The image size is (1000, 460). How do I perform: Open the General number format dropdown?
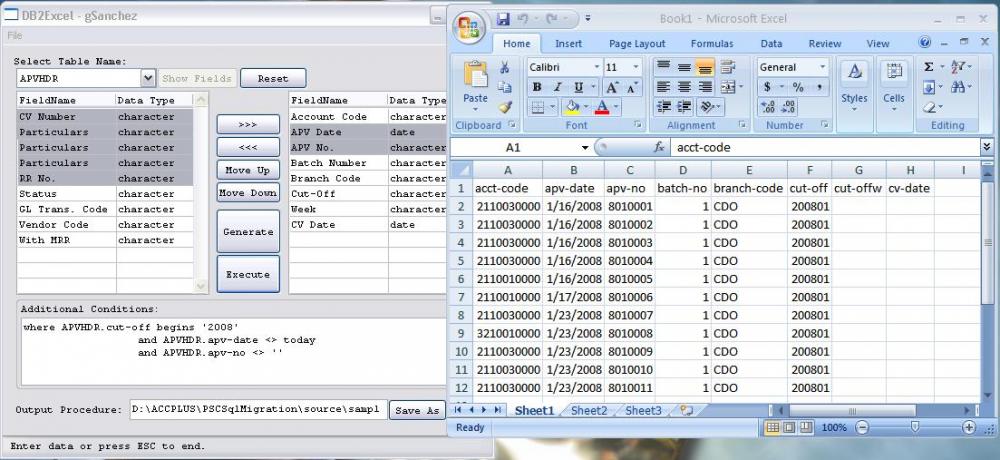click(823, 67)
